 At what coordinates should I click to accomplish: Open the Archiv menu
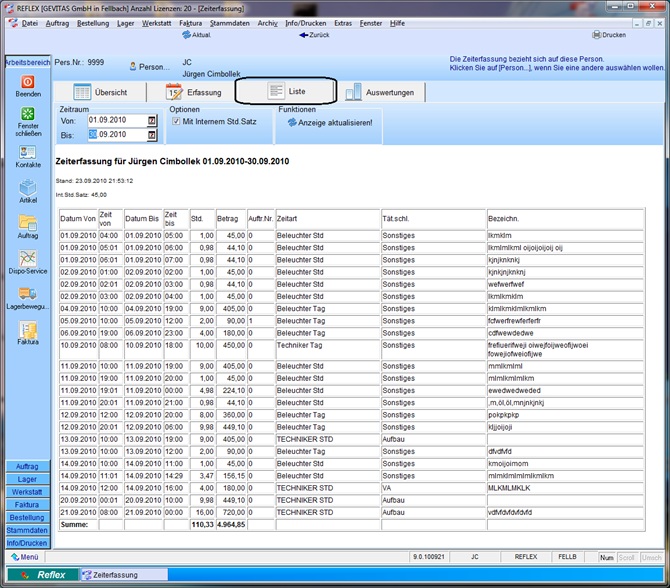click(267, 23)
